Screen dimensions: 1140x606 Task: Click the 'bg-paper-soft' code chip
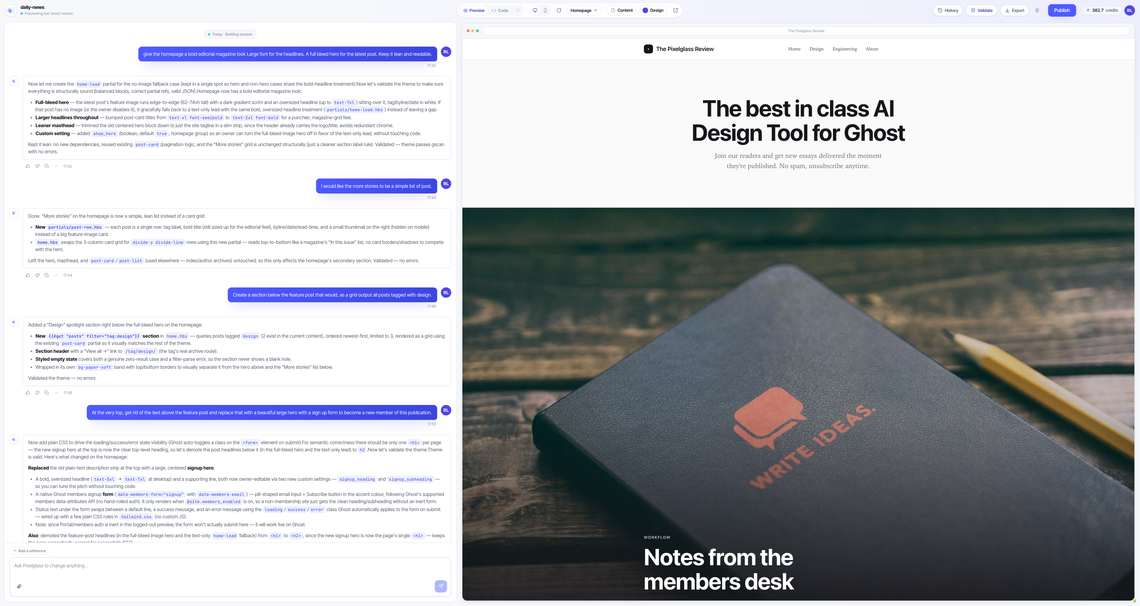coord(95,367)
